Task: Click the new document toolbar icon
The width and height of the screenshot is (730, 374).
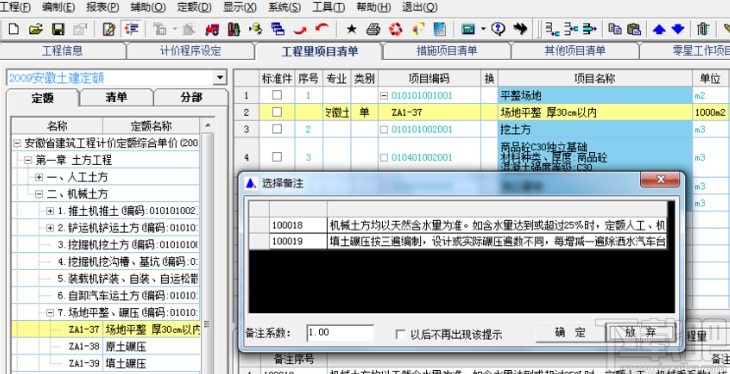Action: [14, 29]
